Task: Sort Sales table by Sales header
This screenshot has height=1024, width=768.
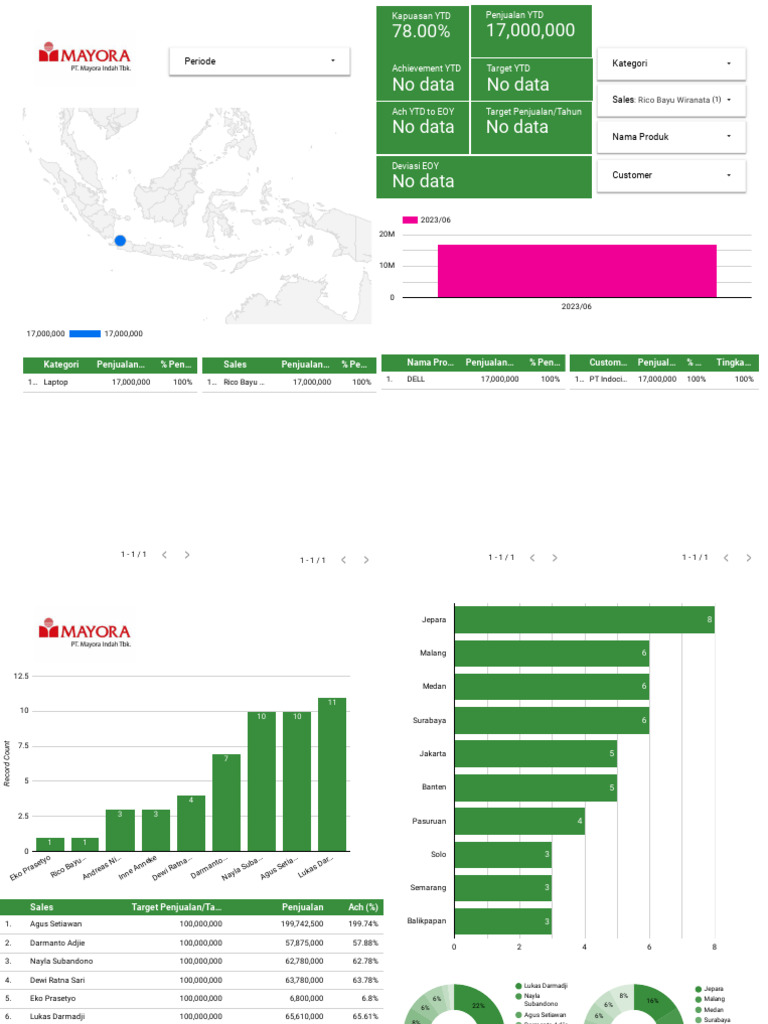Action: coord(235,364)
